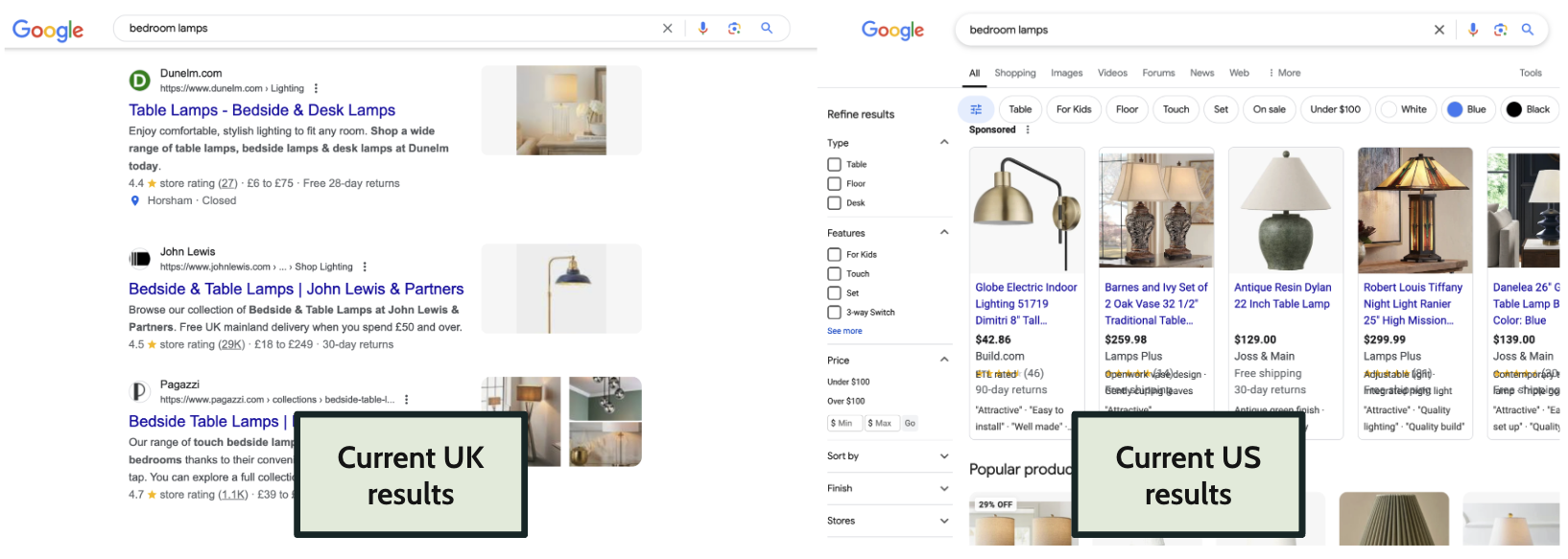Select the Black color chip

click(x=1529, y=109)
